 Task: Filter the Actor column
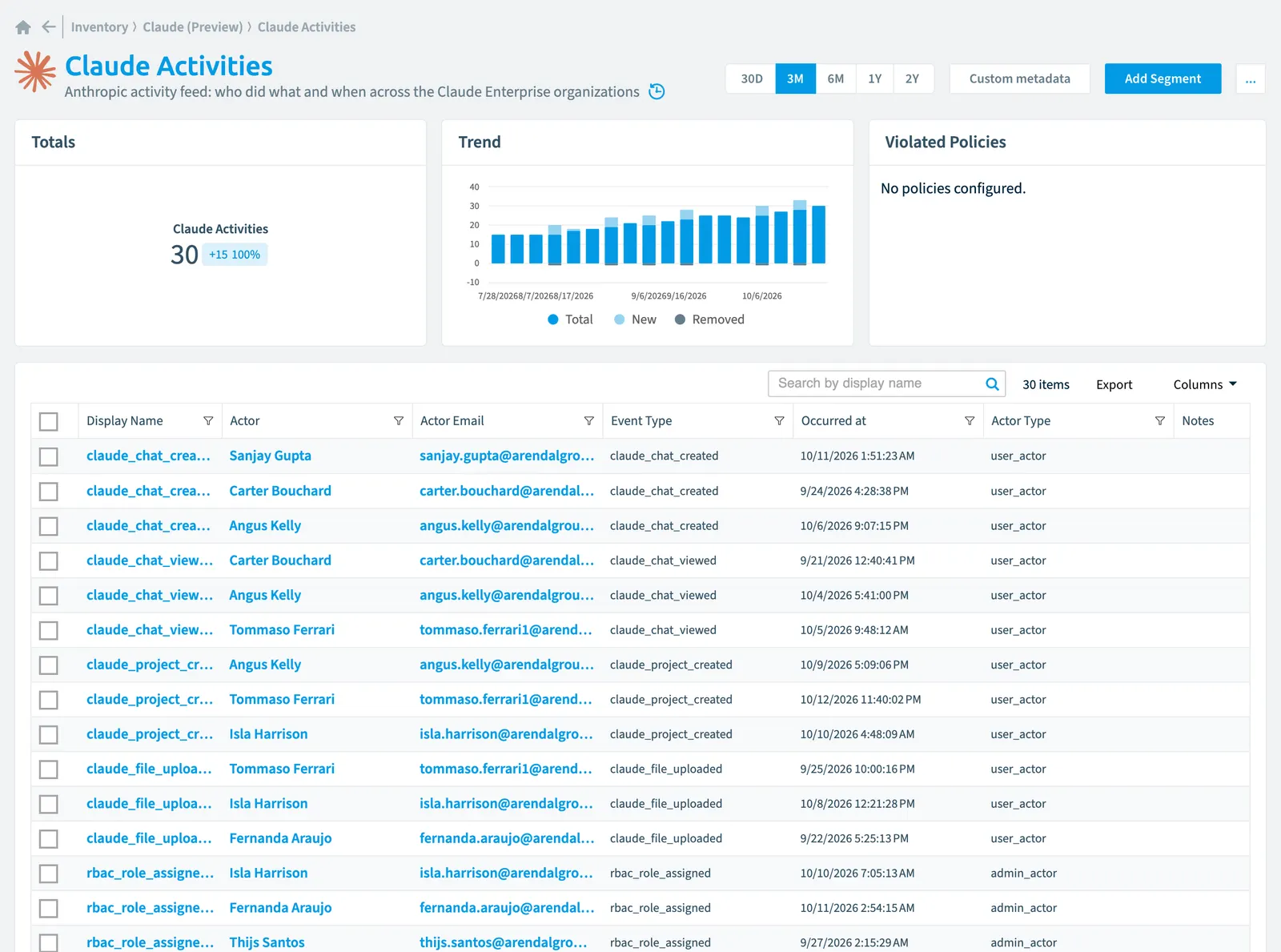coord(399,421)
